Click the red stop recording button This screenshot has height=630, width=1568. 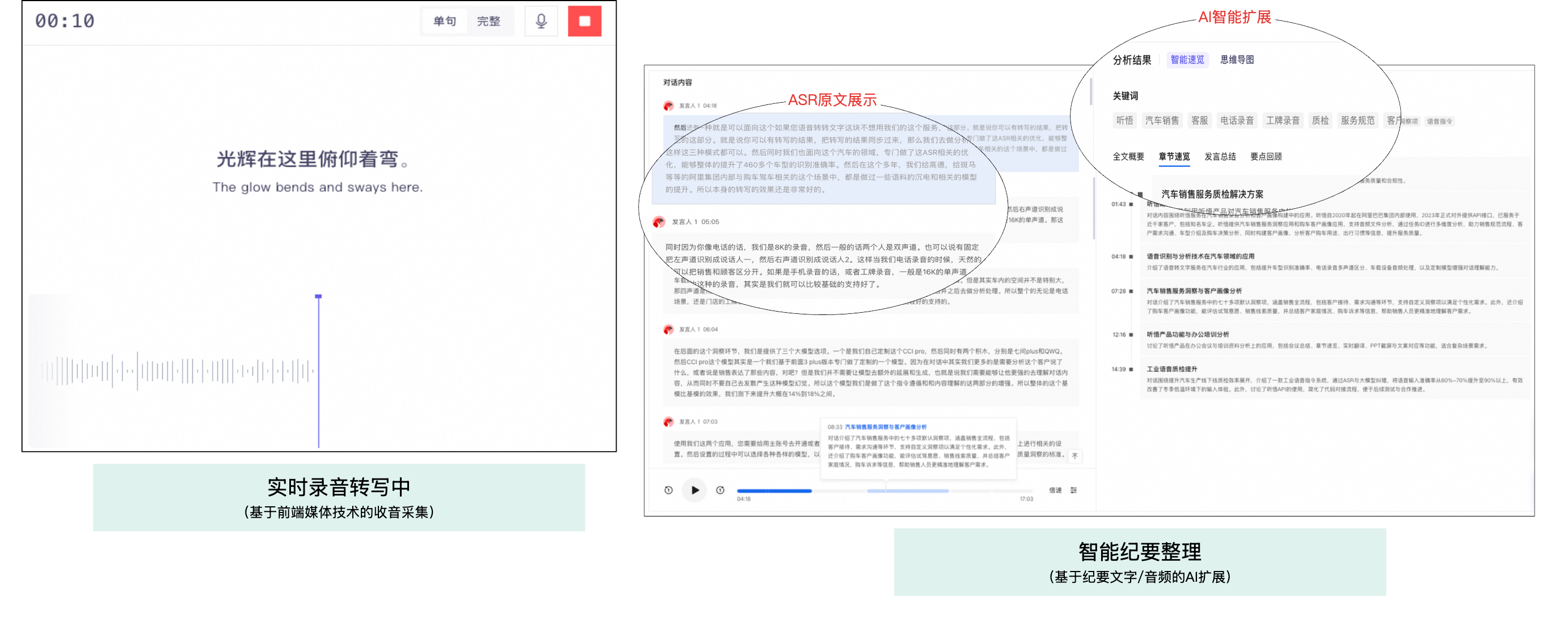(x=584, y=22)
